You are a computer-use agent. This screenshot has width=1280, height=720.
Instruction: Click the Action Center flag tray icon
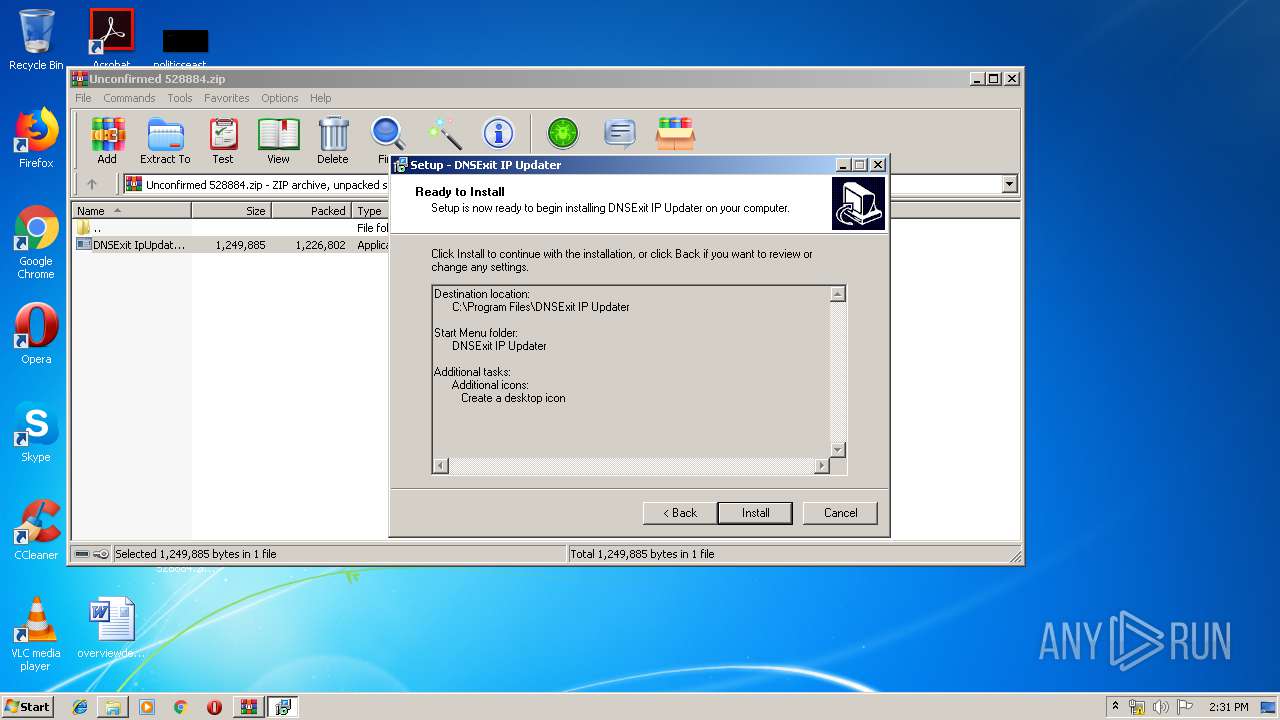[1185, 707]
